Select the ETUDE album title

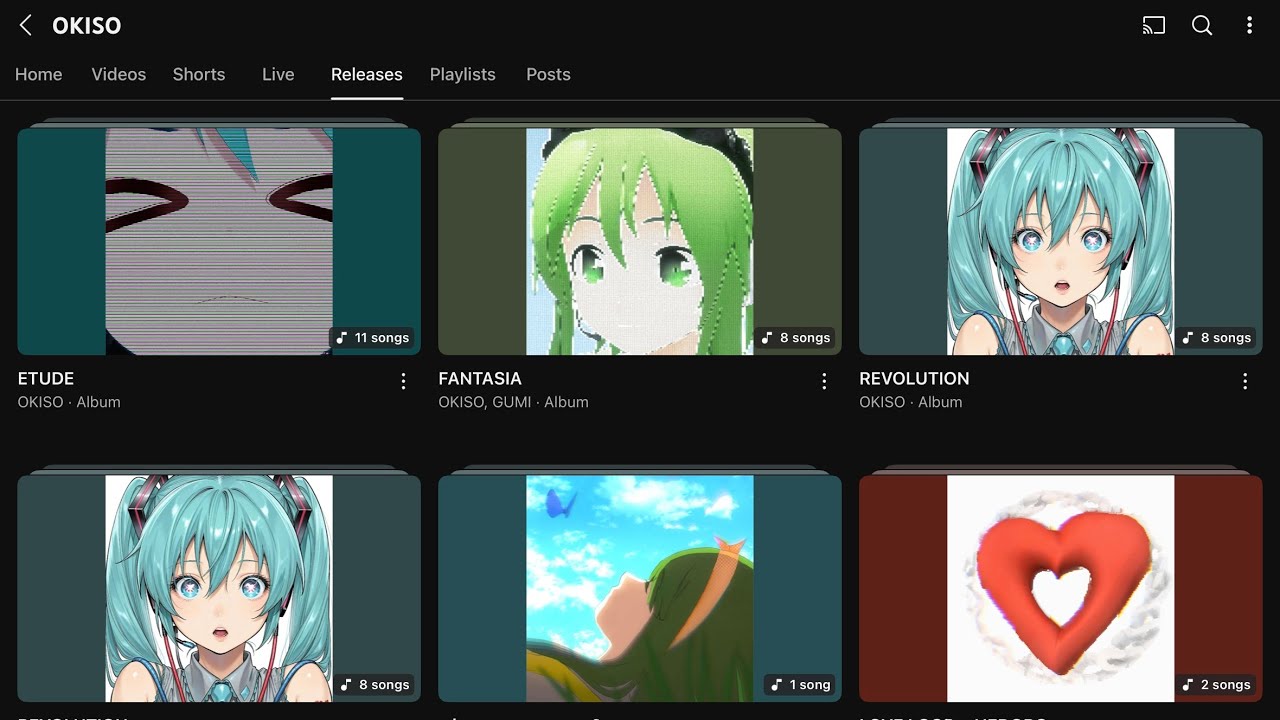pos(46,379)
